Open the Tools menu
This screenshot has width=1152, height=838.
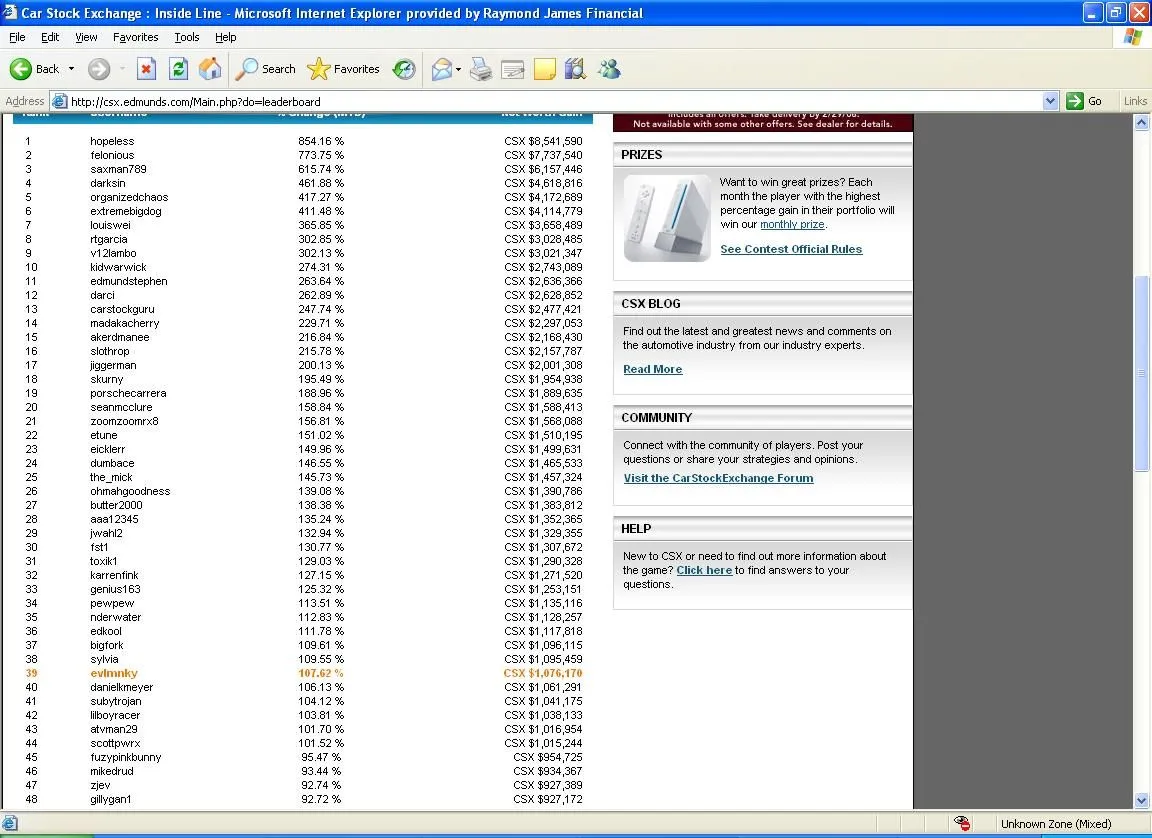(186, 37)
